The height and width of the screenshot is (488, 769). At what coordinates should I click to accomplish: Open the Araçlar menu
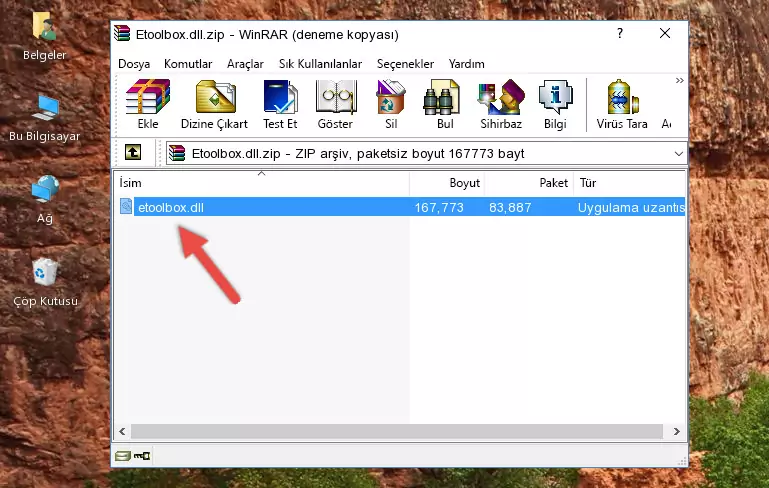click(x=245, y=64)
